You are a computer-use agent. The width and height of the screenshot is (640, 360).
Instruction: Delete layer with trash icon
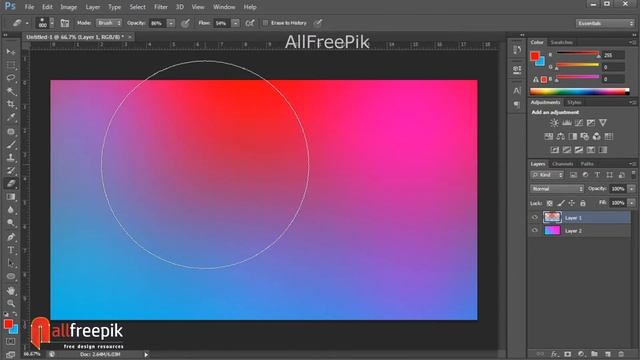621,354
